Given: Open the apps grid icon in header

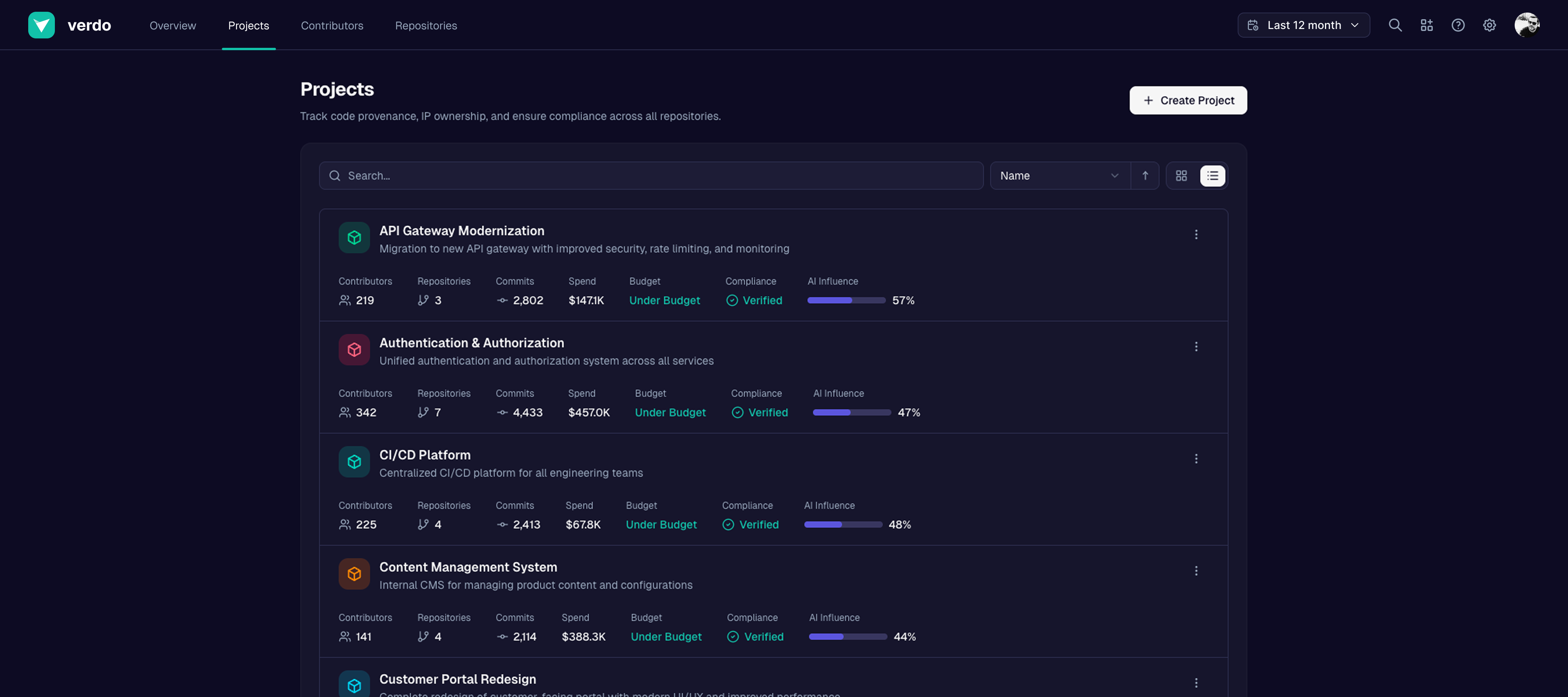Looking at the screenshot, I should (1426, 25).
